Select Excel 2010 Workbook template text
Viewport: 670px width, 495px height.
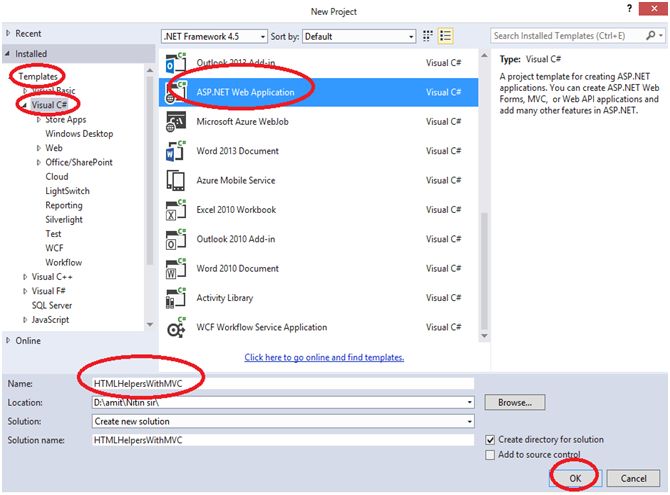[x=236, y=210]
